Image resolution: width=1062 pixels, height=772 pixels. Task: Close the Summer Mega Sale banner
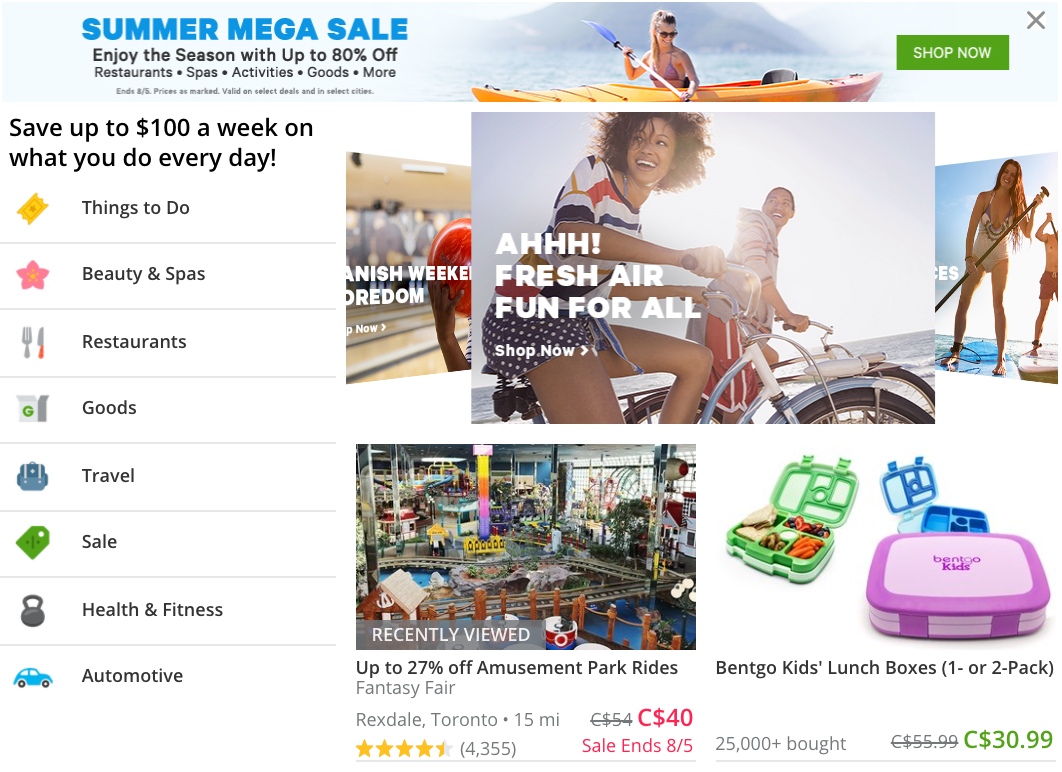click(1036, 20)
